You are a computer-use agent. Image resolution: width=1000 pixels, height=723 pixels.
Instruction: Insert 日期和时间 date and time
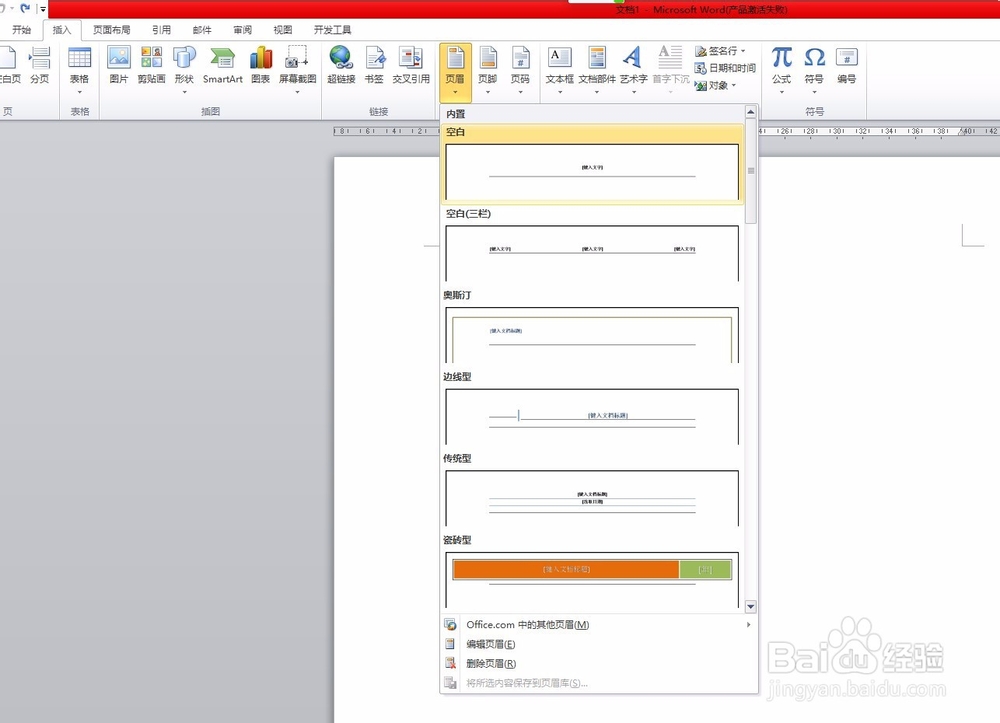pos(725,68)
